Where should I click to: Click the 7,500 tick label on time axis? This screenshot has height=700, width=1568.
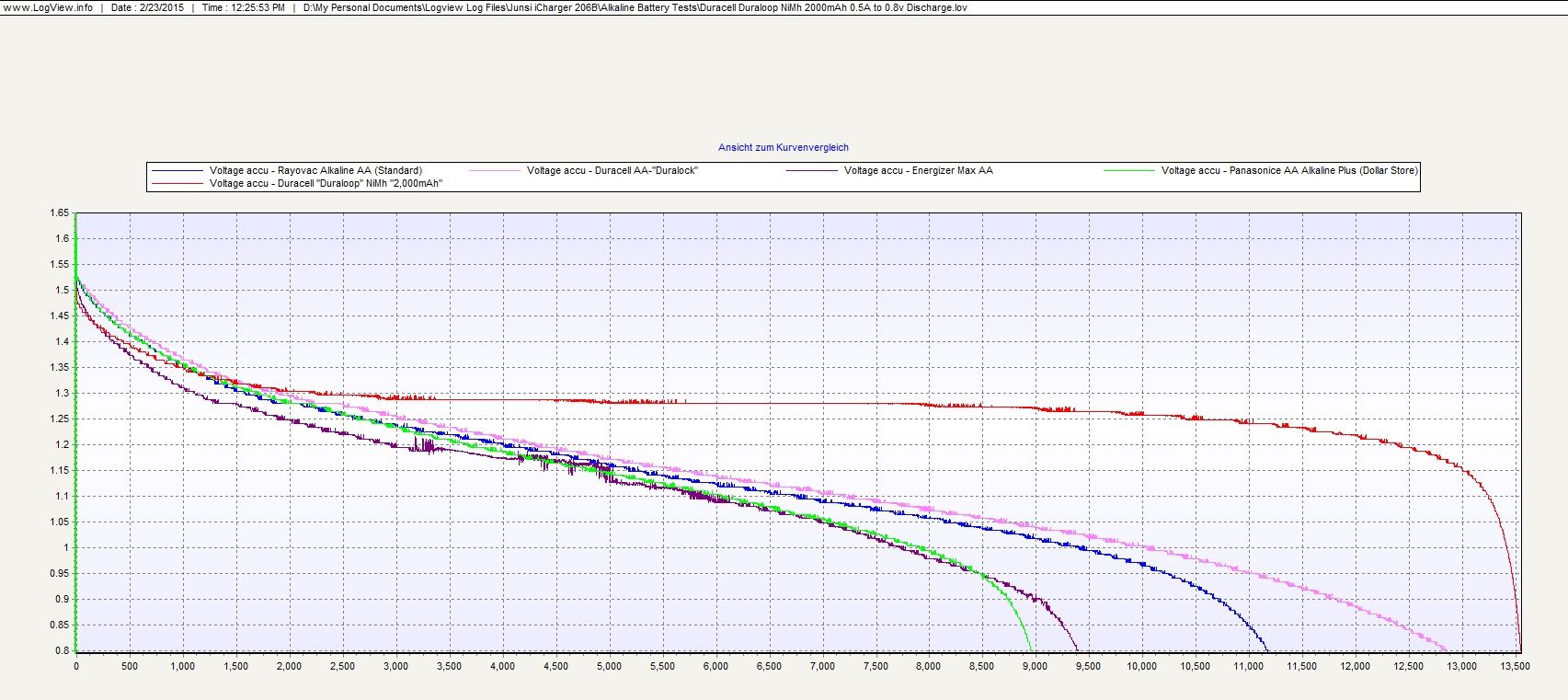click(x=876, y=666)
